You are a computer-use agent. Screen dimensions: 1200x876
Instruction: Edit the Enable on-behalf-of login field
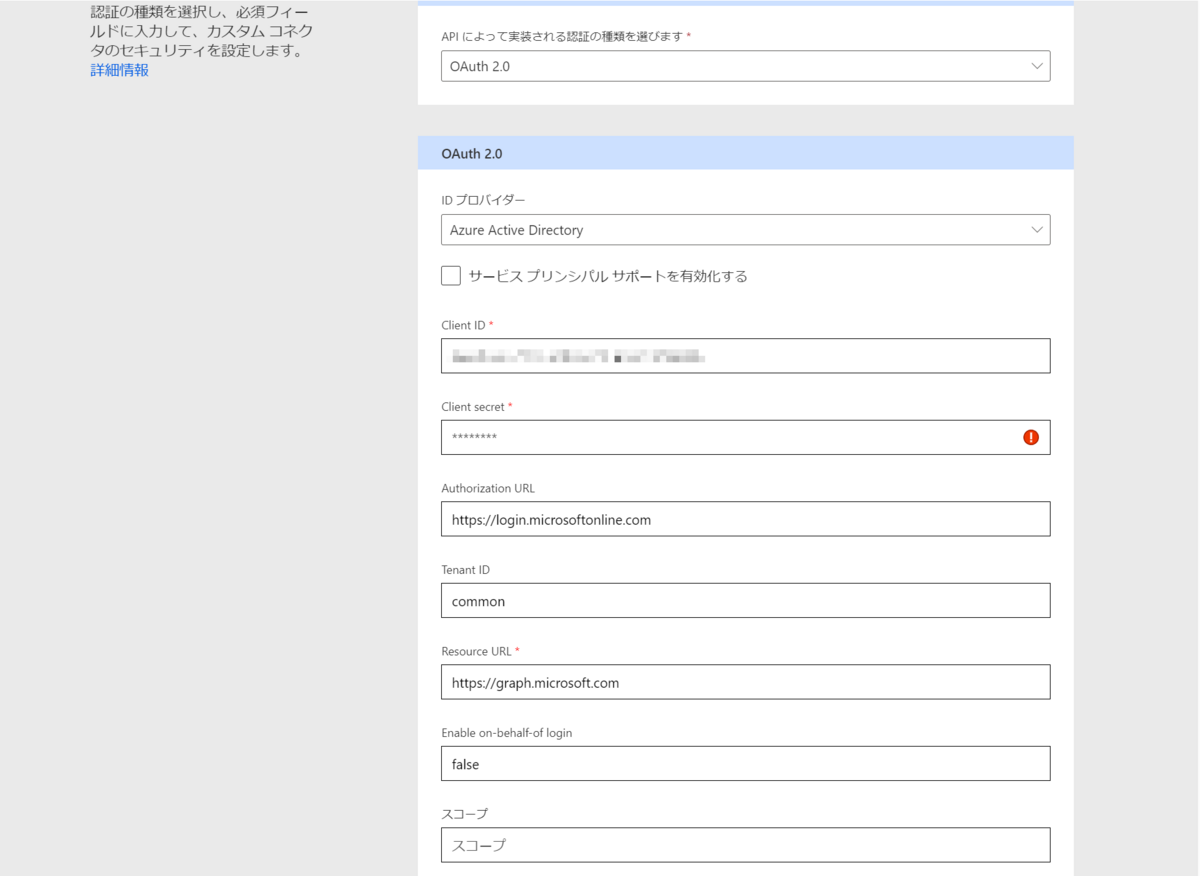tap(746, 763)
